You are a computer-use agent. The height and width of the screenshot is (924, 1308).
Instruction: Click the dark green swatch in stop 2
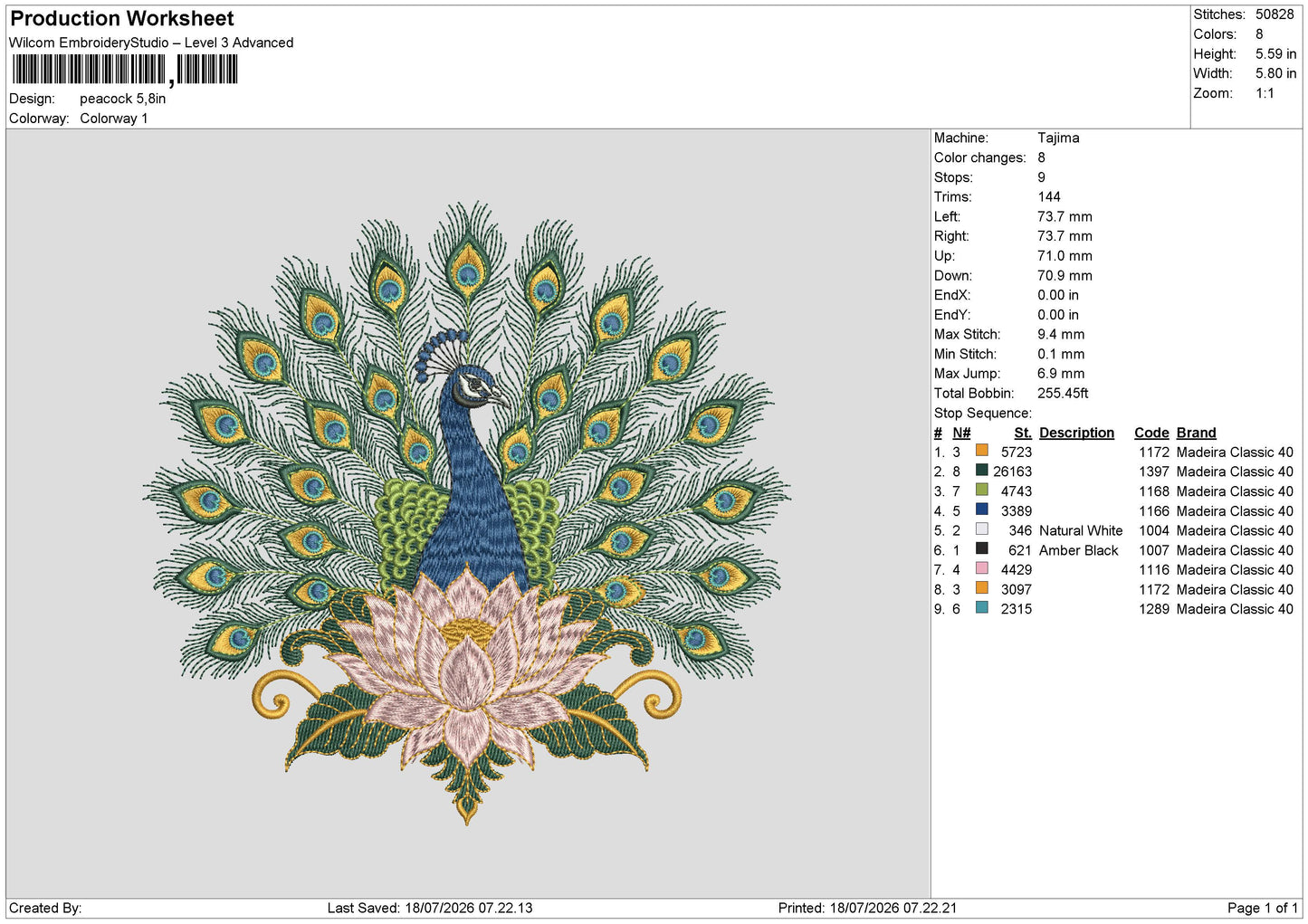tap(982, 471)
